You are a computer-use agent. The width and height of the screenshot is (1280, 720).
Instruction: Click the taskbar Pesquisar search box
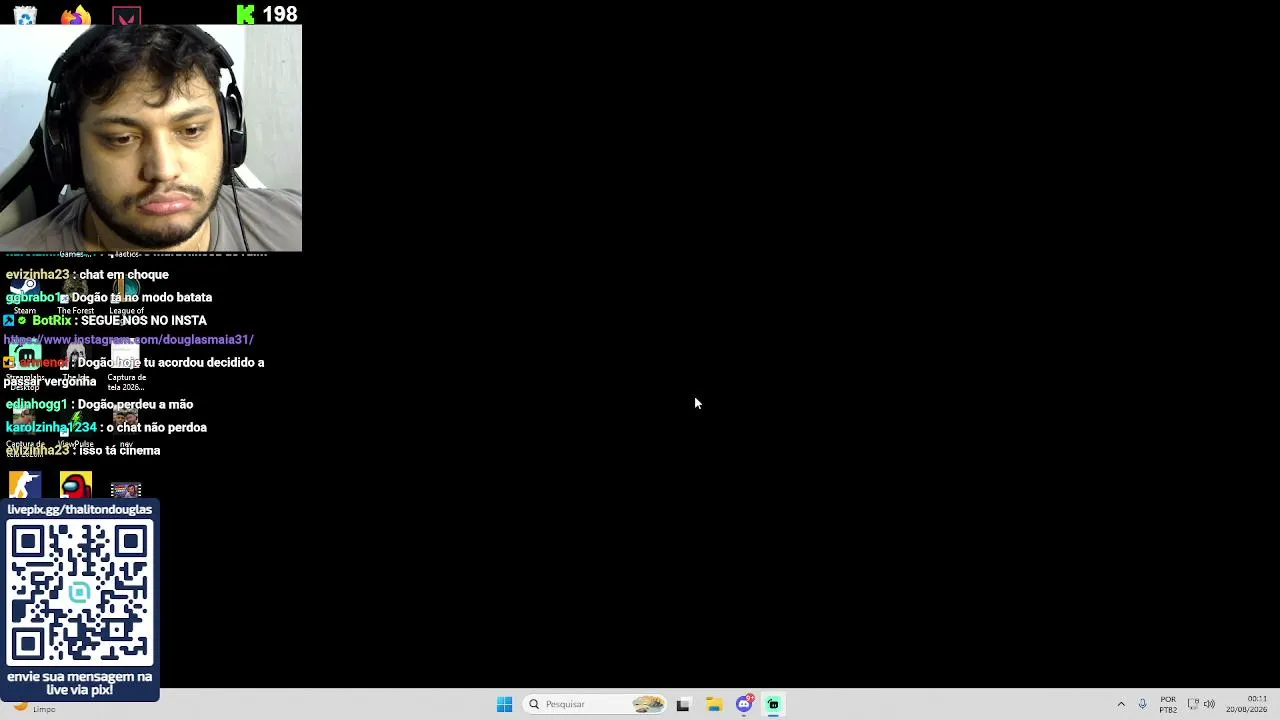tap(595, 704)
